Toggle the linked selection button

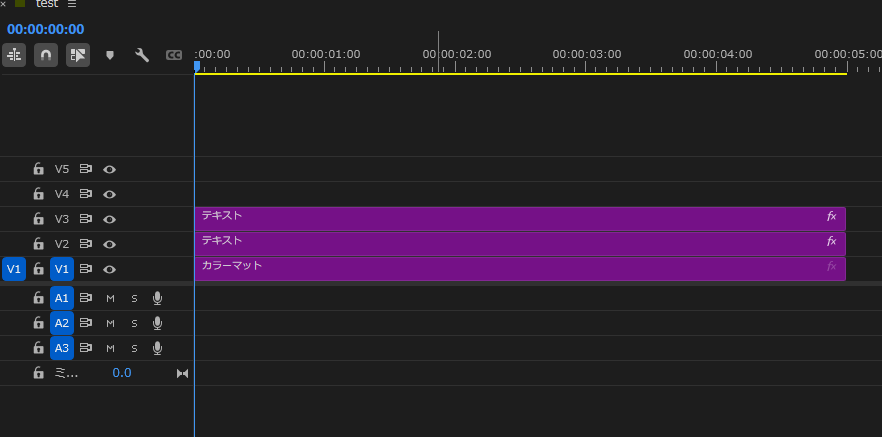point(78,56)
